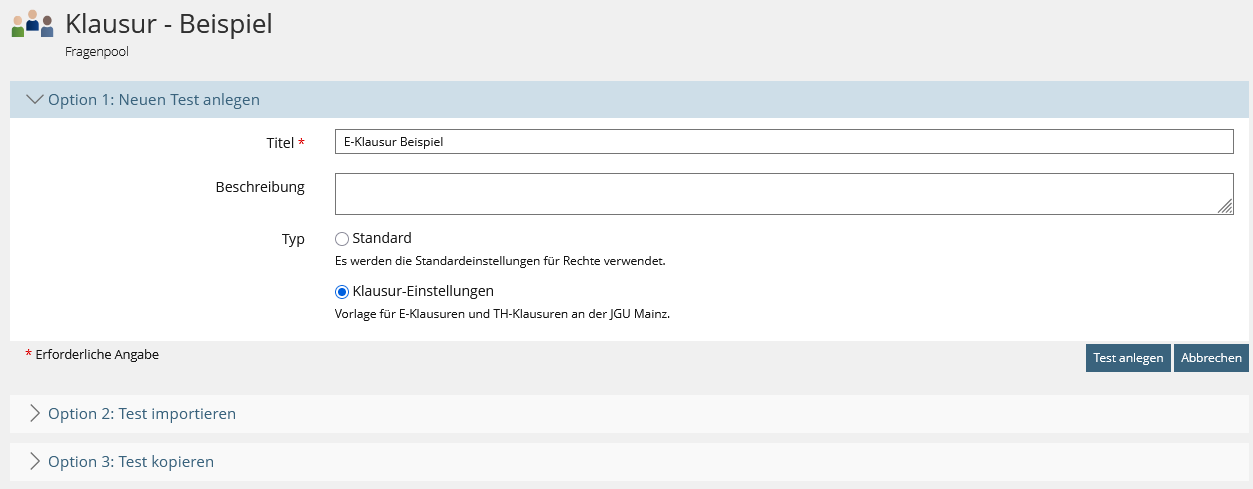
Task: Click the Standard radio label text
Action: pyautogui.click(x=382, y=238)
